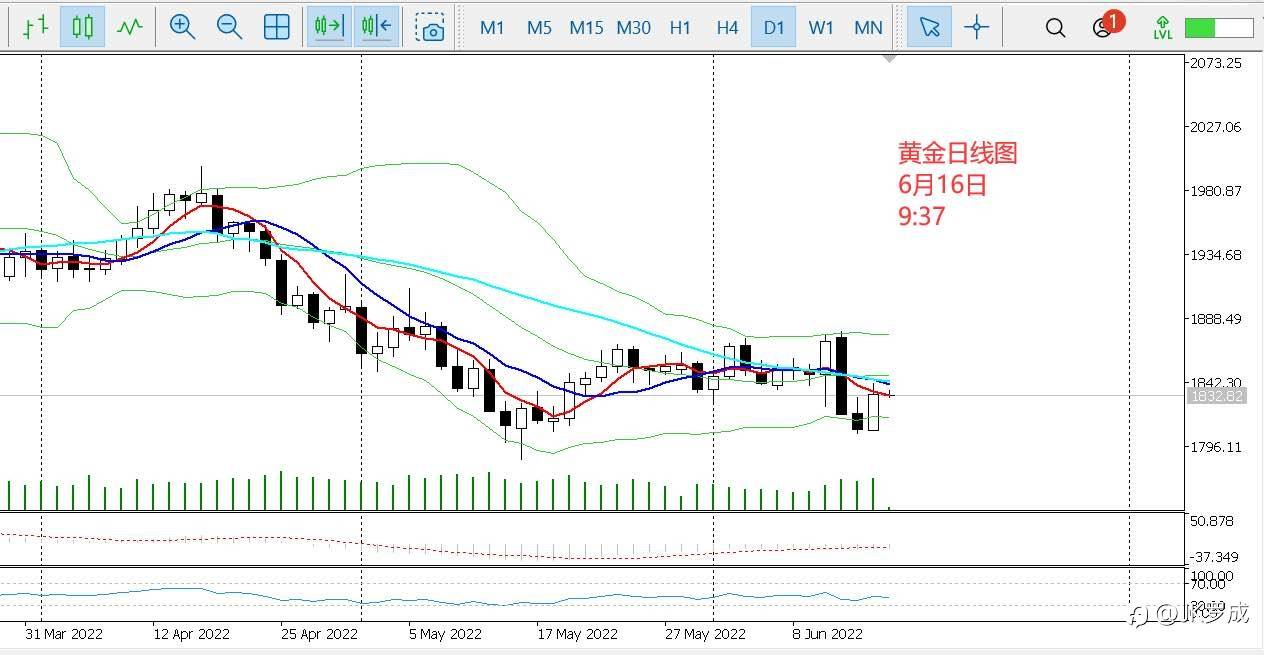Select W1 weekly timeframe
The height and width of the screenshot is (655, 1264).
coord(821,27)
